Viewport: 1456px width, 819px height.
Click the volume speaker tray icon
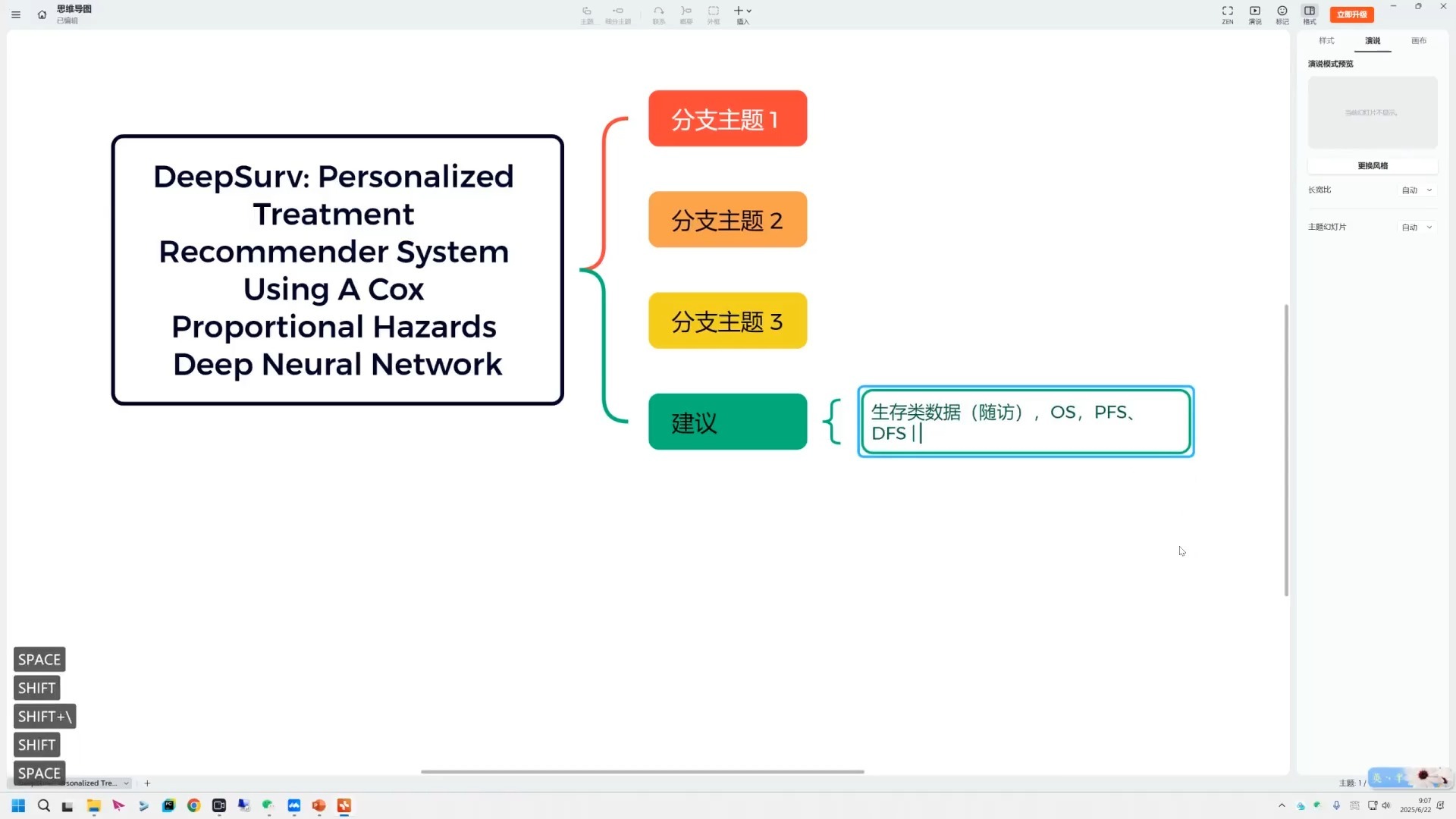coord(1386,805)
